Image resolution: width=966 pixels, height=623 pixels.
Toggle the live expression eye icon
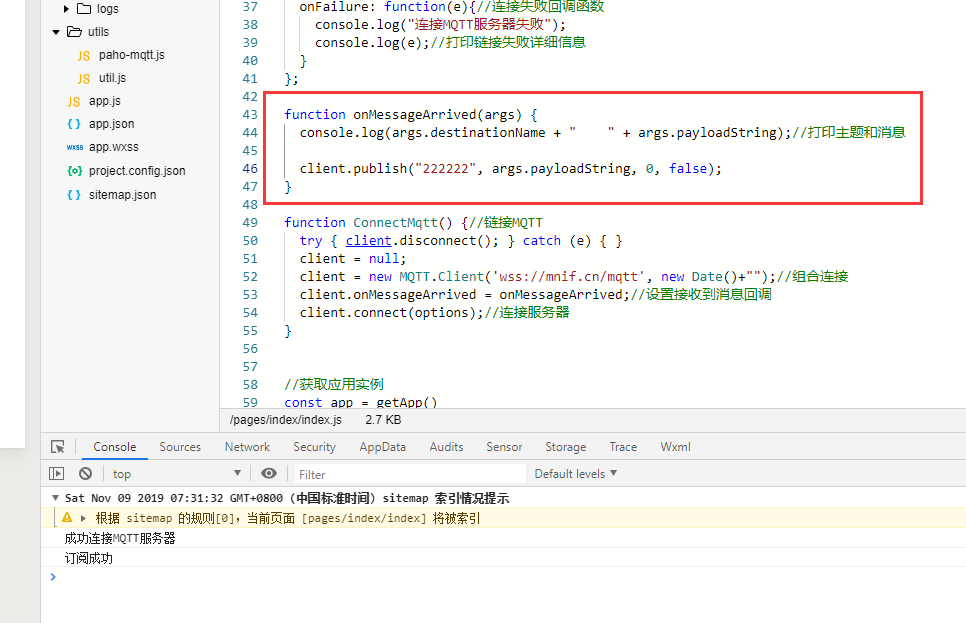269,473
